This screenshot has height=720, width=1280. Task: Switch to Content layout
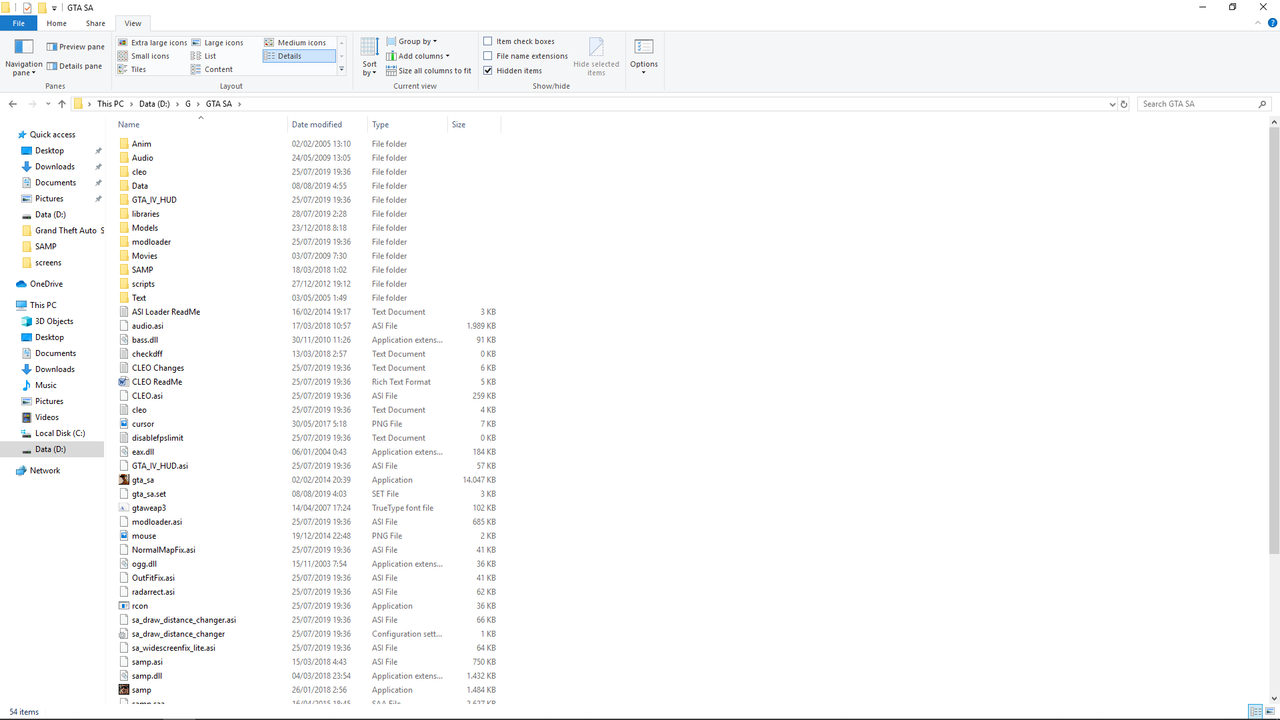(x=212, y=69)
